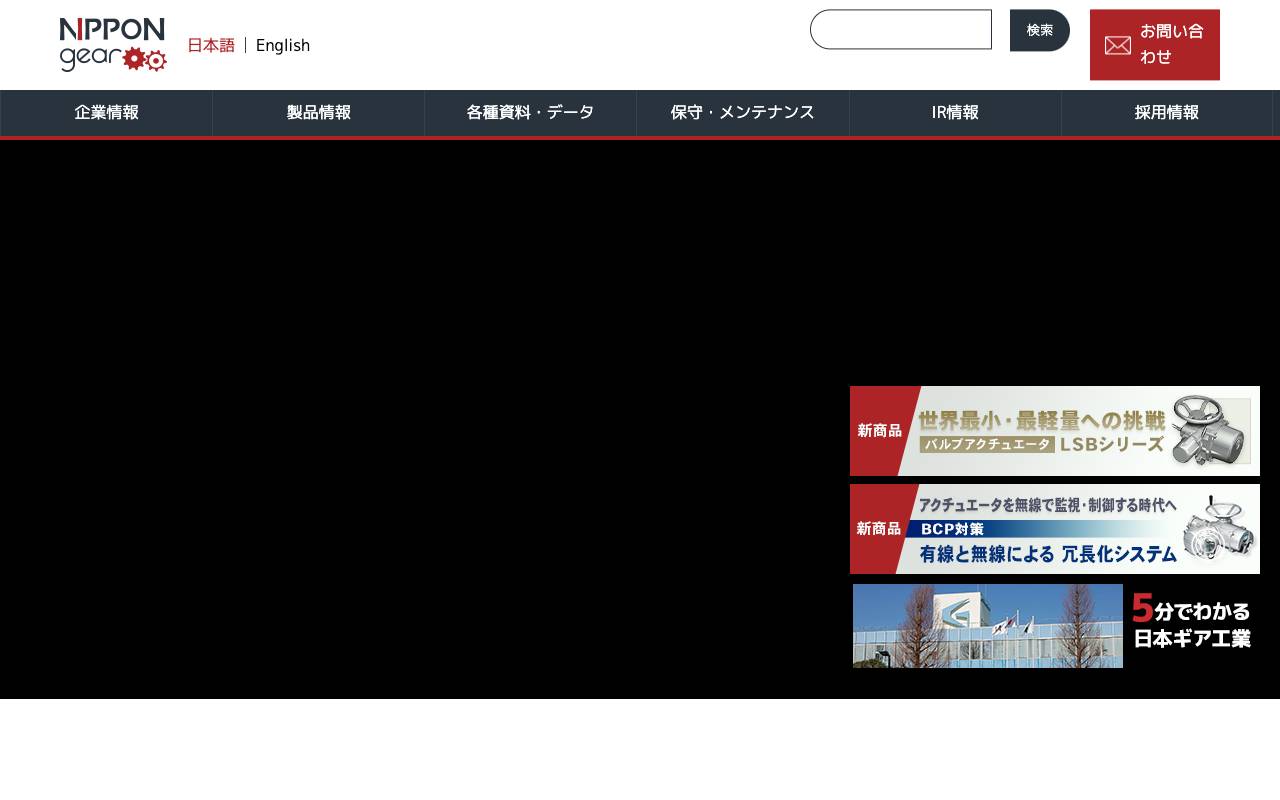Click the 新商品 label on the LSB banner
Viewport: 1280px width, 800px height.
coord(880,430)
